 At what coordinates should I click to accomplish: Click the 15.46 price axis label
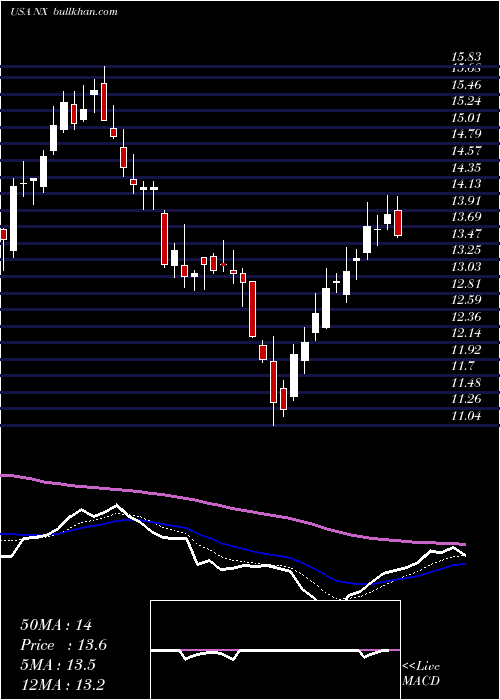pyautogui.click(x=466, y=85)
